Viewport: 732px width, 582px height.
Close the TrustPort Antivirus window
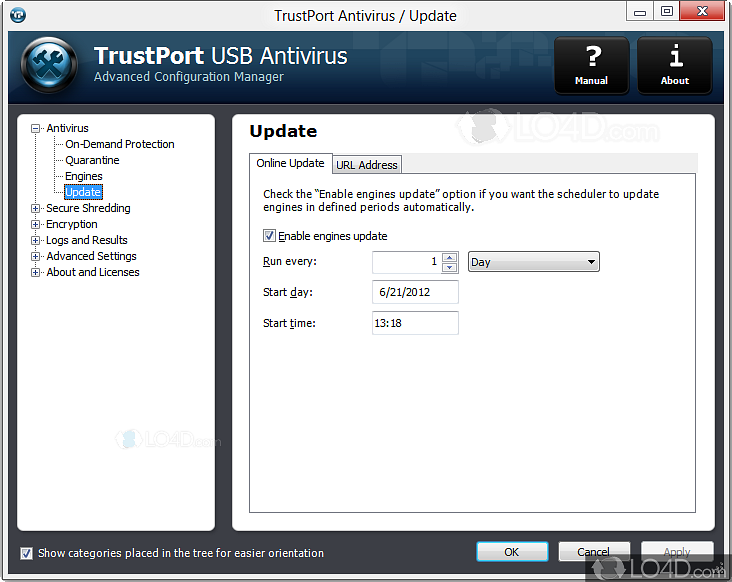coord(702,11)
